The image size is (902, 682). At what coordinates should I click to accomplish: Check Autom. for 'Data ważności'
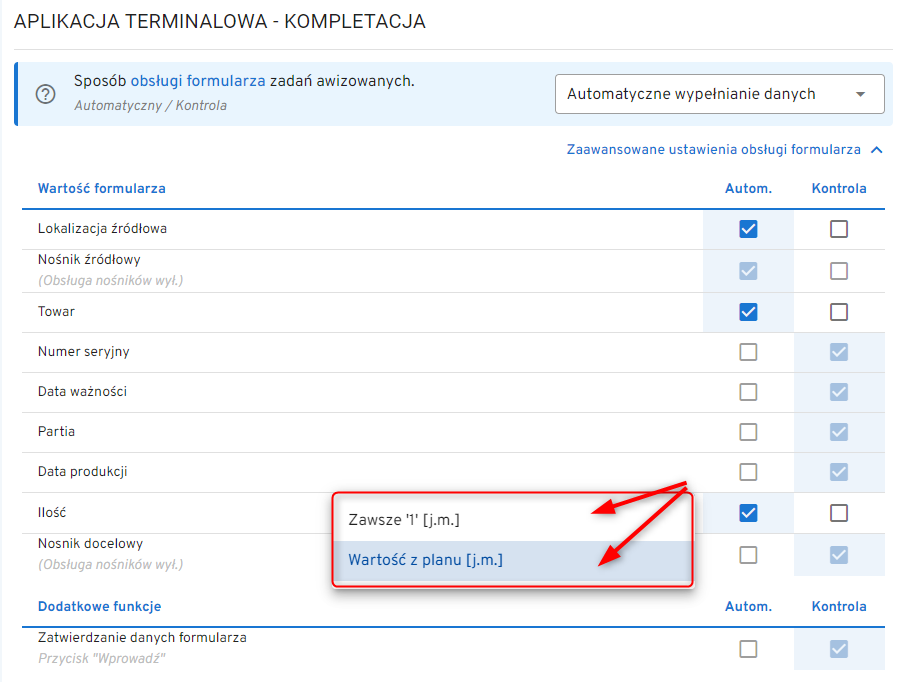coord(748,392)
